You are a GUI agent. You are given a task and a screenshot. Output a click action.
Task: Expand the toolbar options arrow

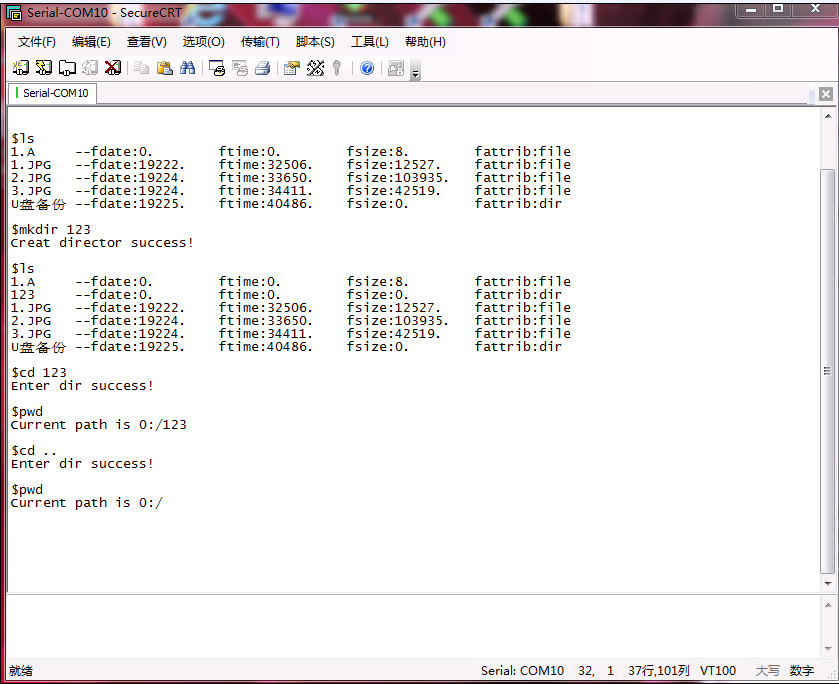(x=416, y=71)
